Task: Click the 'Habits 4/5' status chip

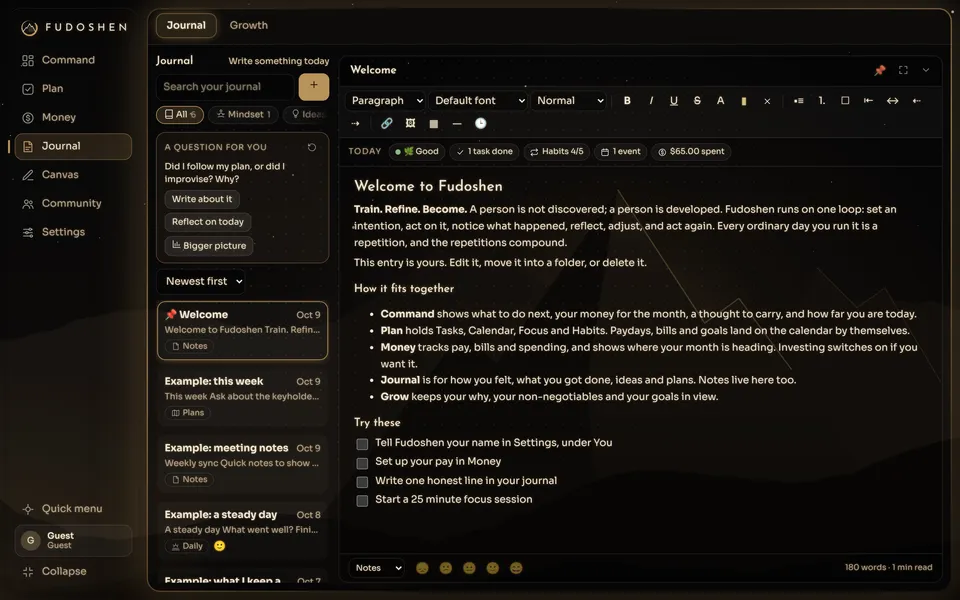Action: pyautogui.click(x=557, y=151)
